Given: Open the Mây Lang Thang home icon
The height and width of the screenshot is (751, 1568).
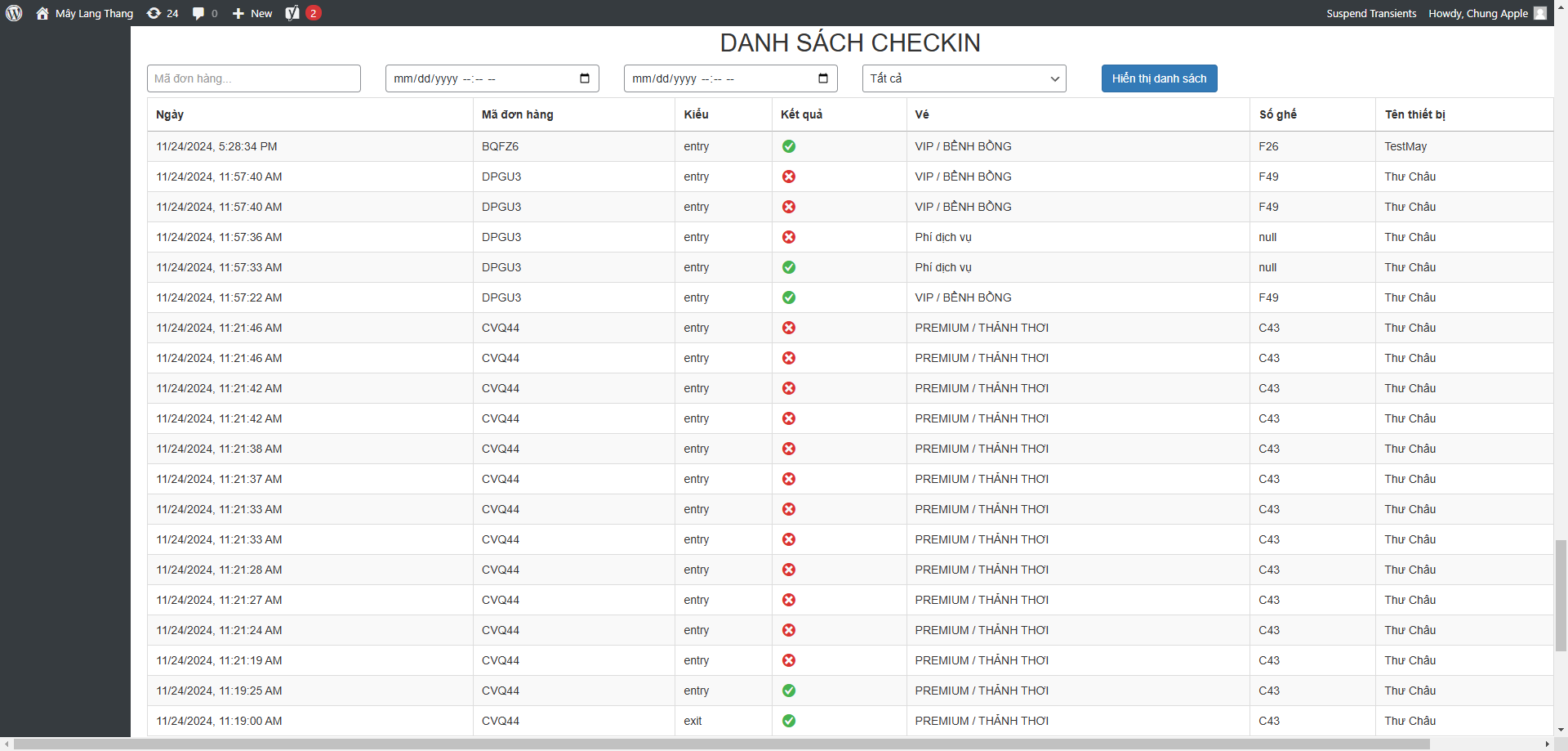Looking at the screenshot, I should click(x=42, y=13).
